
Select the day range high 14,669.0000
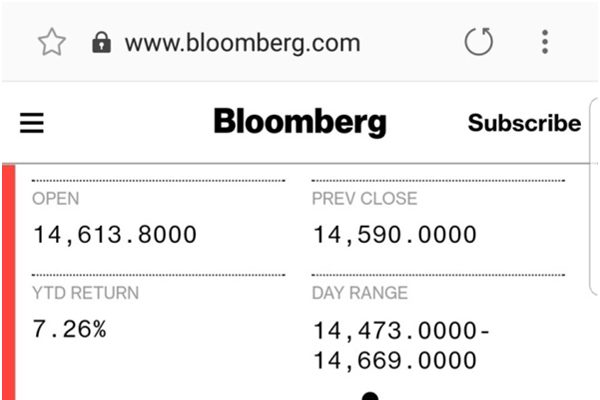click(395, 360)
